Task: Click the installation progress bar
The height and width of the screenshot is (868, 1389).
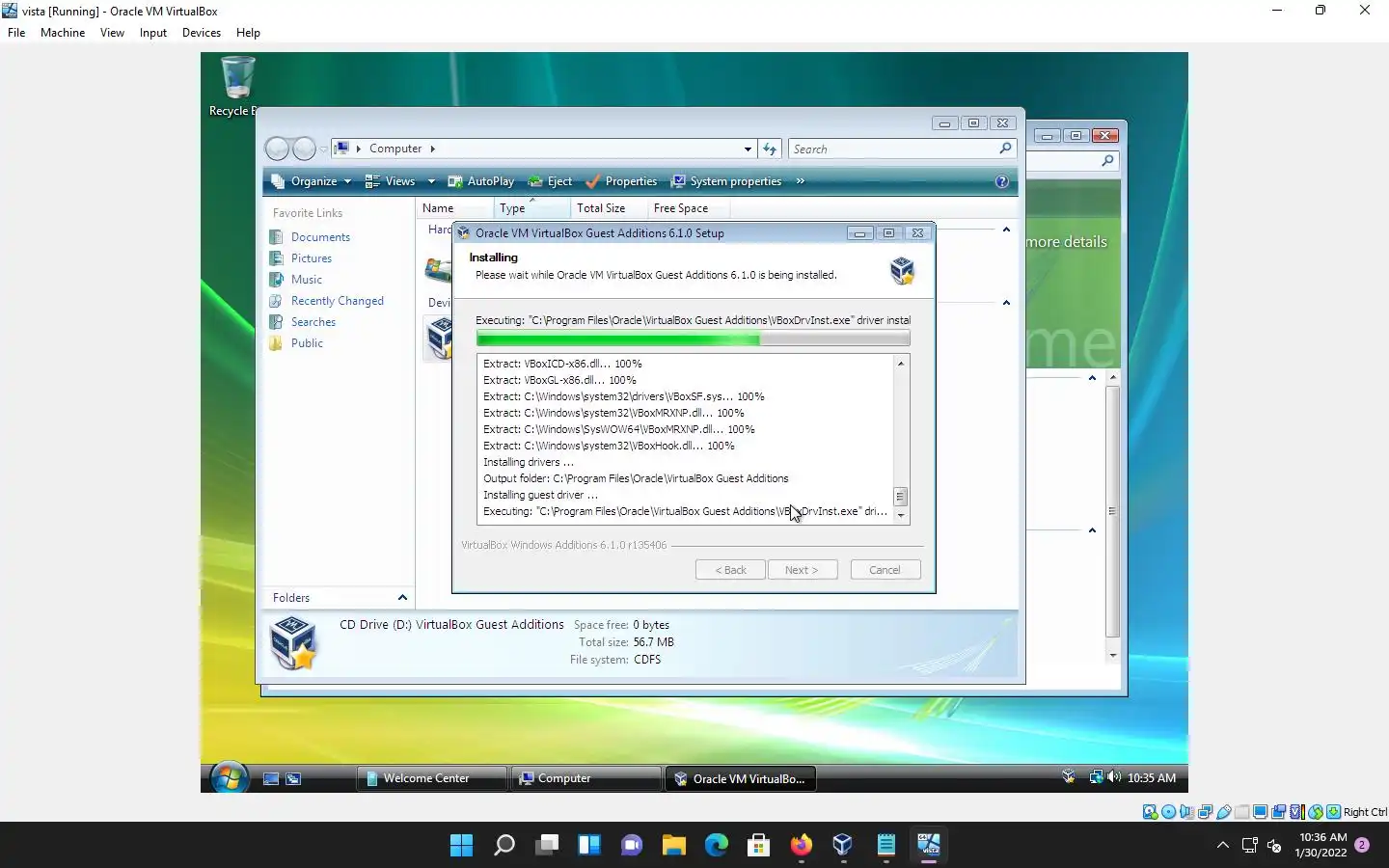Action: pyautogui.click(x=693, y=339)
